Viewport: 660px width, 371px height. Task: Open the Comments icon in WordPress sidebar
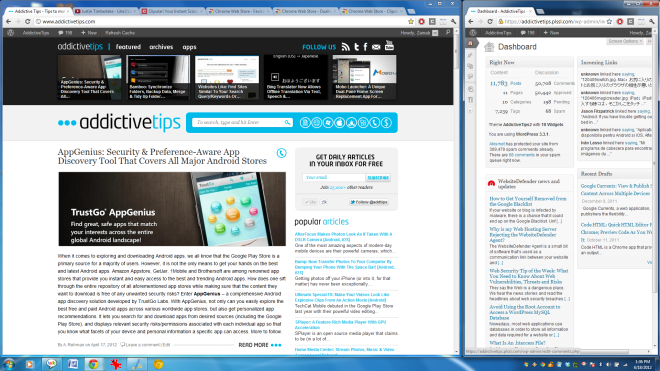[x=471, y=77]
